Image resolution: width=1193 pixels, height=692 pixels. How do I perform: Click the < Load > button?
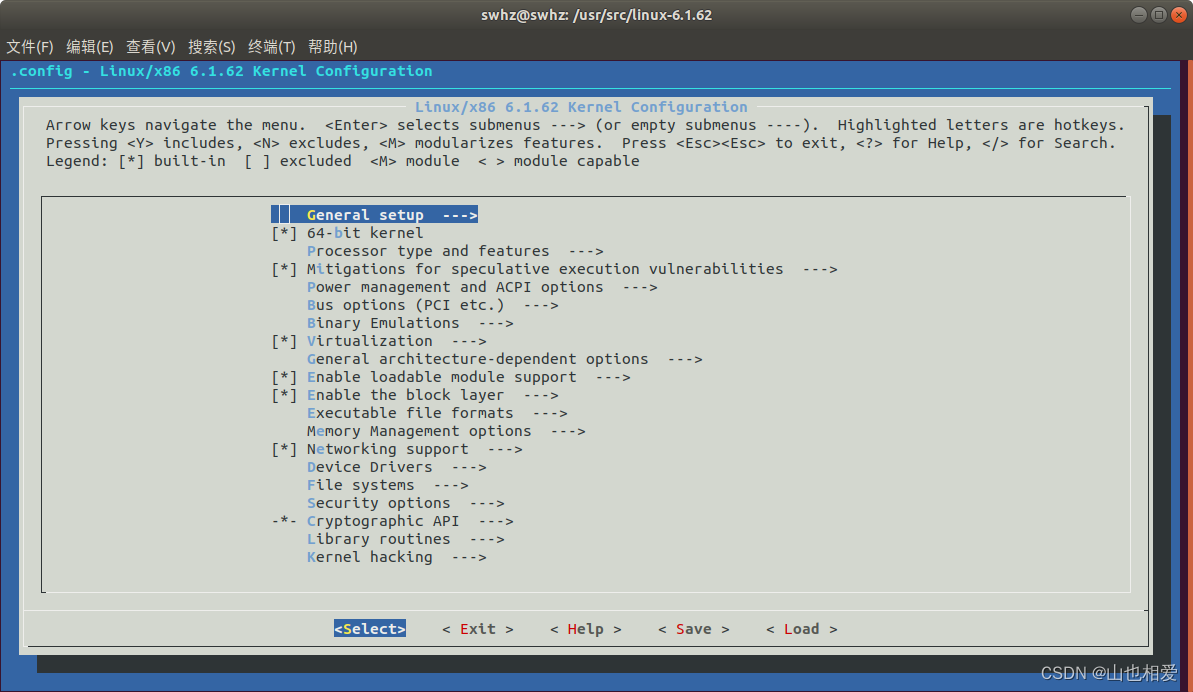point(802,629)
